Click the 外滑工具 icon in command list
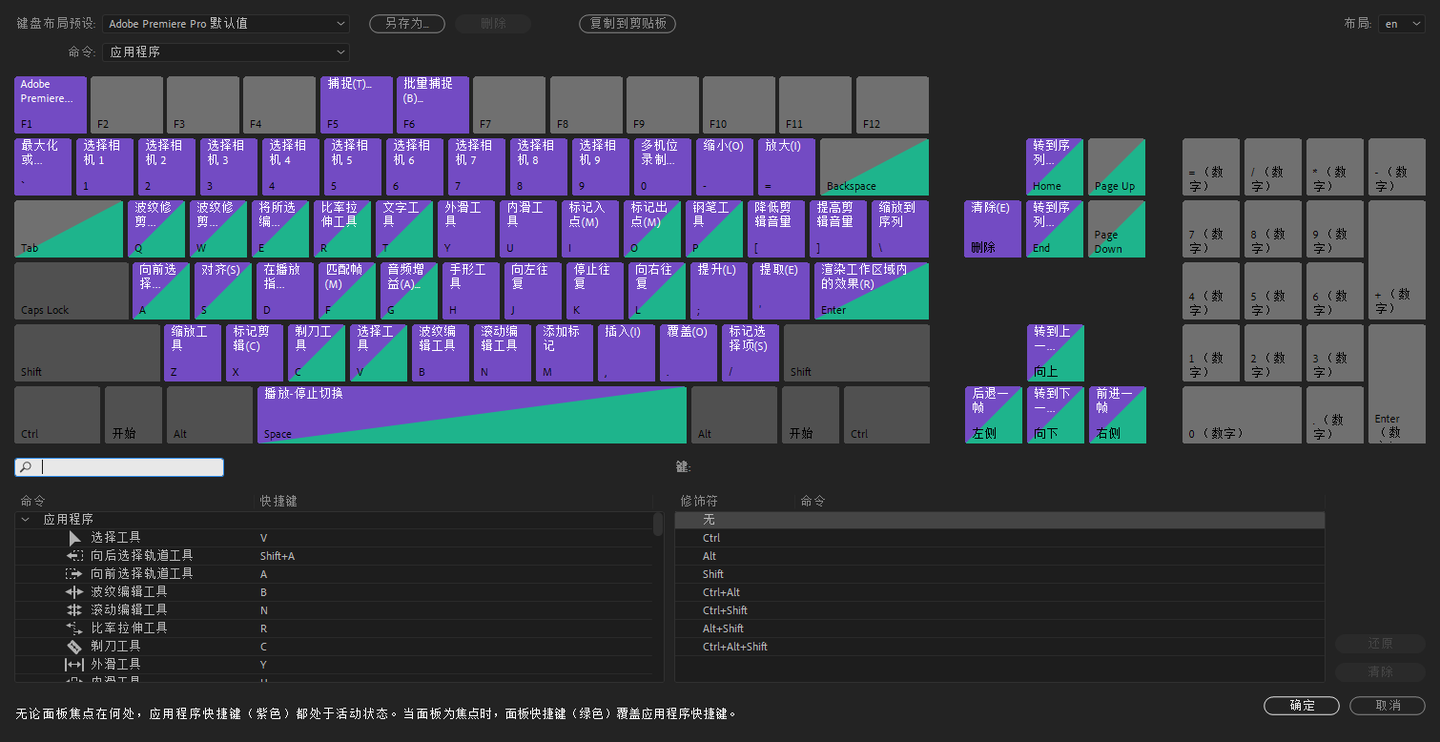Screen dimensions: 1440x742 [x=74, y=664]
